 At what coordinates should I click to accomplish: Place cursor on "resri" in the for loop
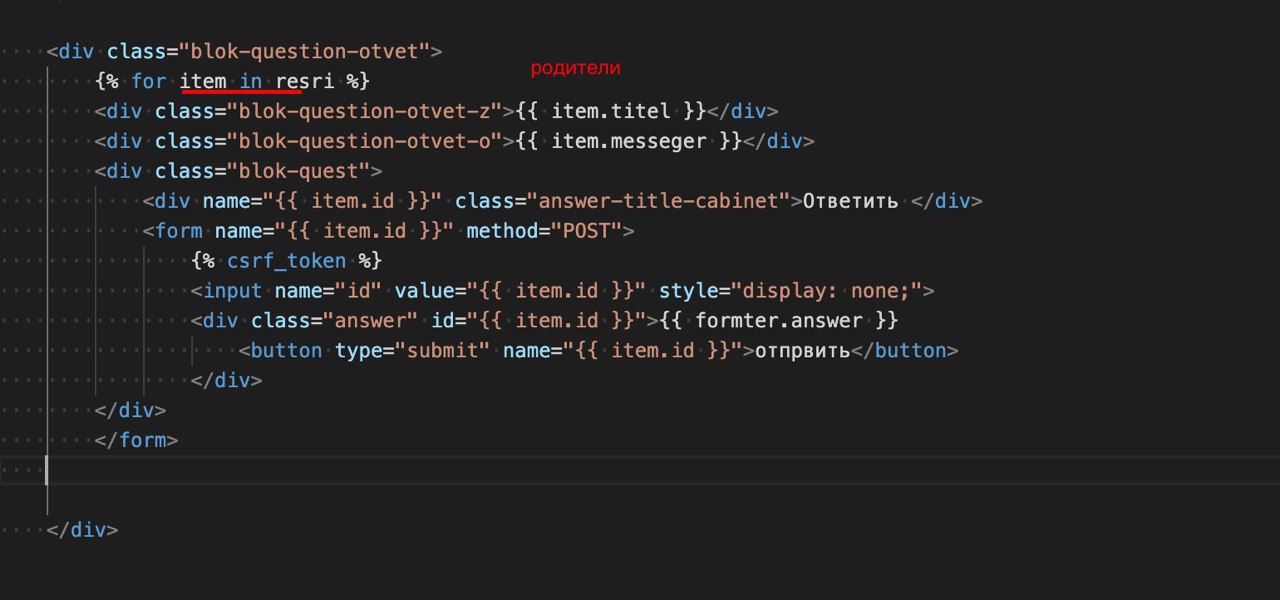[305, 81]
